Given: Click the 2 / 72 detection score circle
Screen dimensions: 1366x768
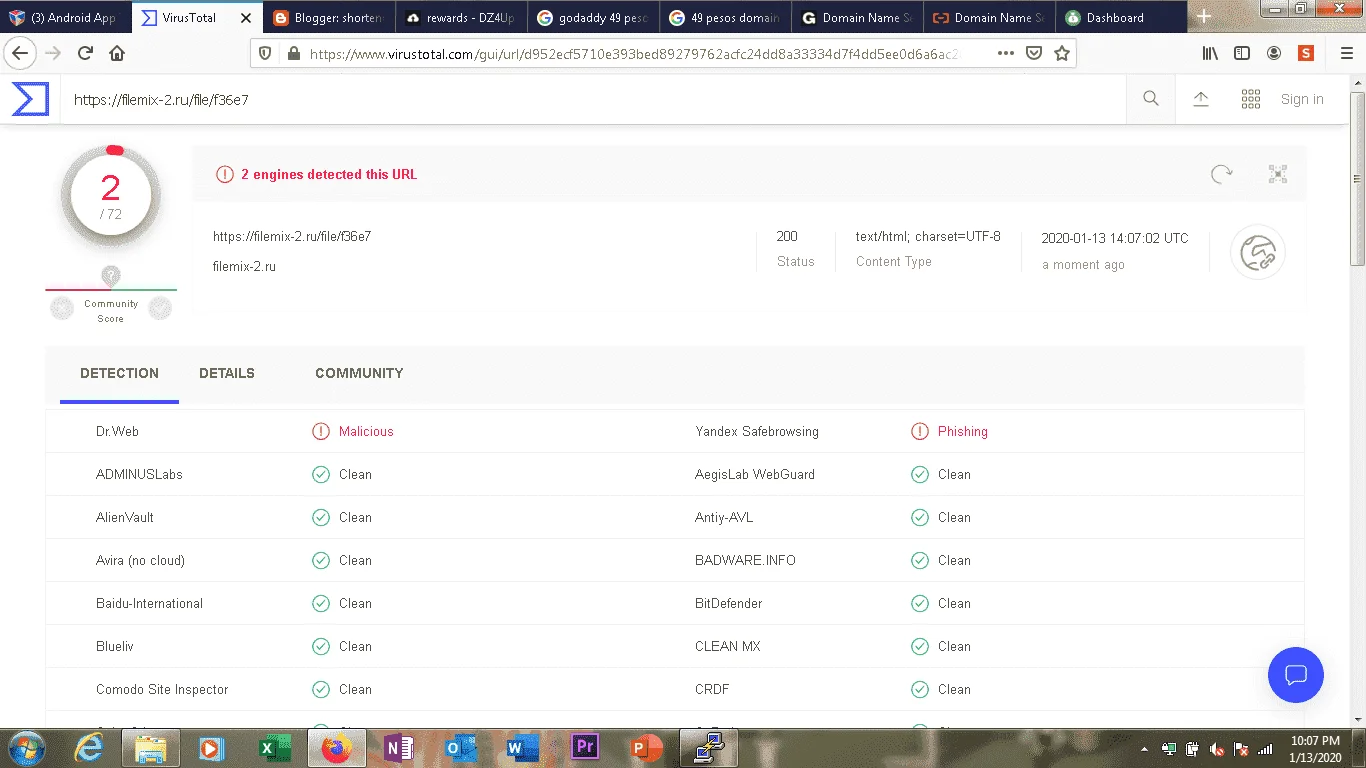Looking at the screenshot, I should [111, 196].
